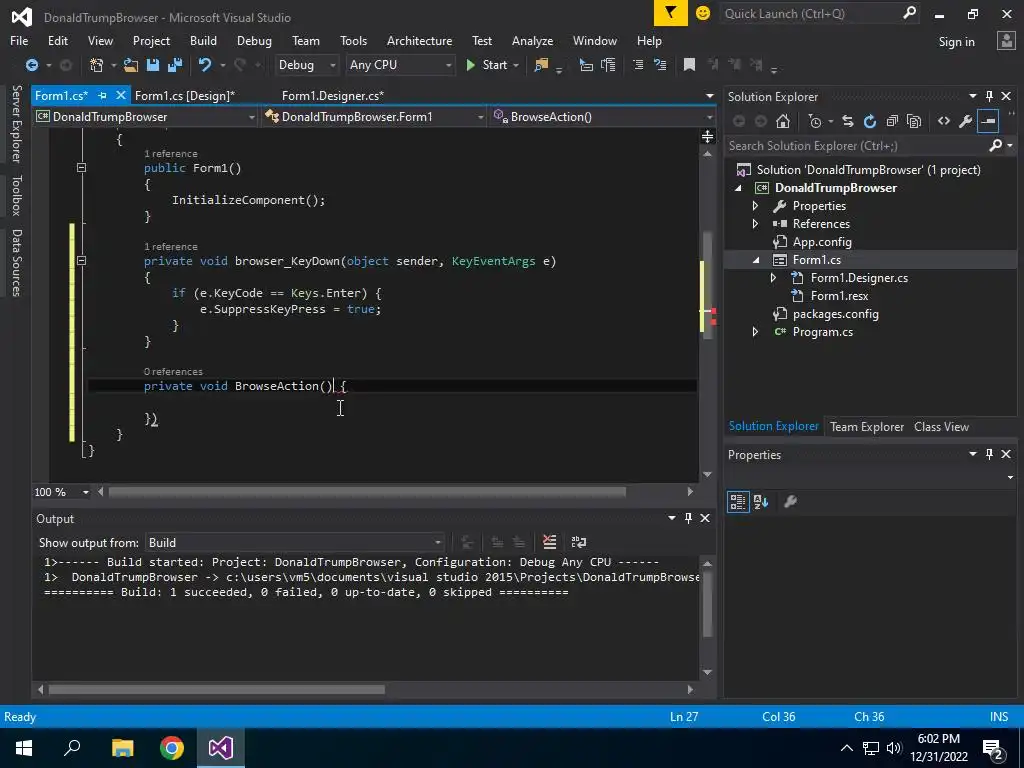This screenshot has width=1024, height=768.
Task: Open the BrowseAction() member dropdown
Action: 602,117
